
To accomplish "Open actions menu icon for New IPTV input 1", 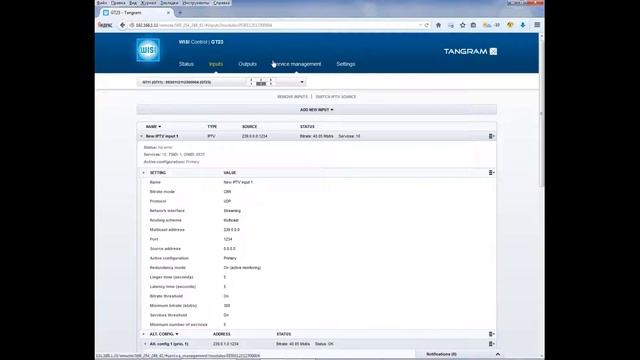I will [491, 136].
